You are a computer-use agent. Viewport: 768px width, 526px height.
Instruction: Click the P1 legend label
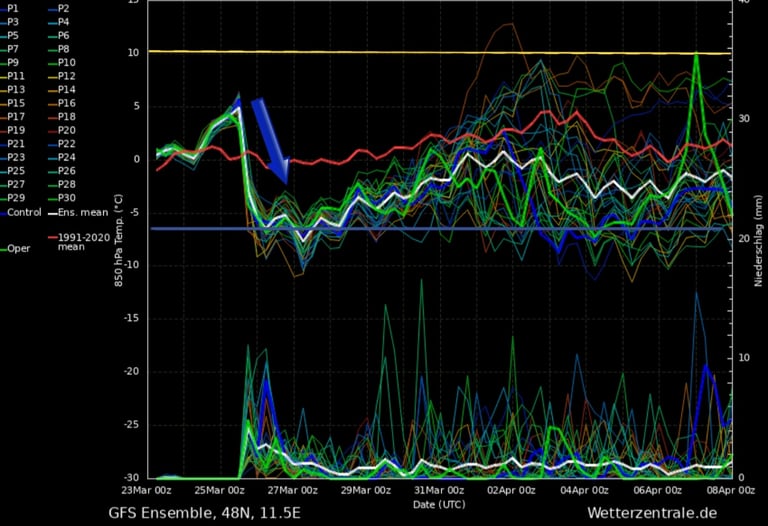click(x=13, y=8)
